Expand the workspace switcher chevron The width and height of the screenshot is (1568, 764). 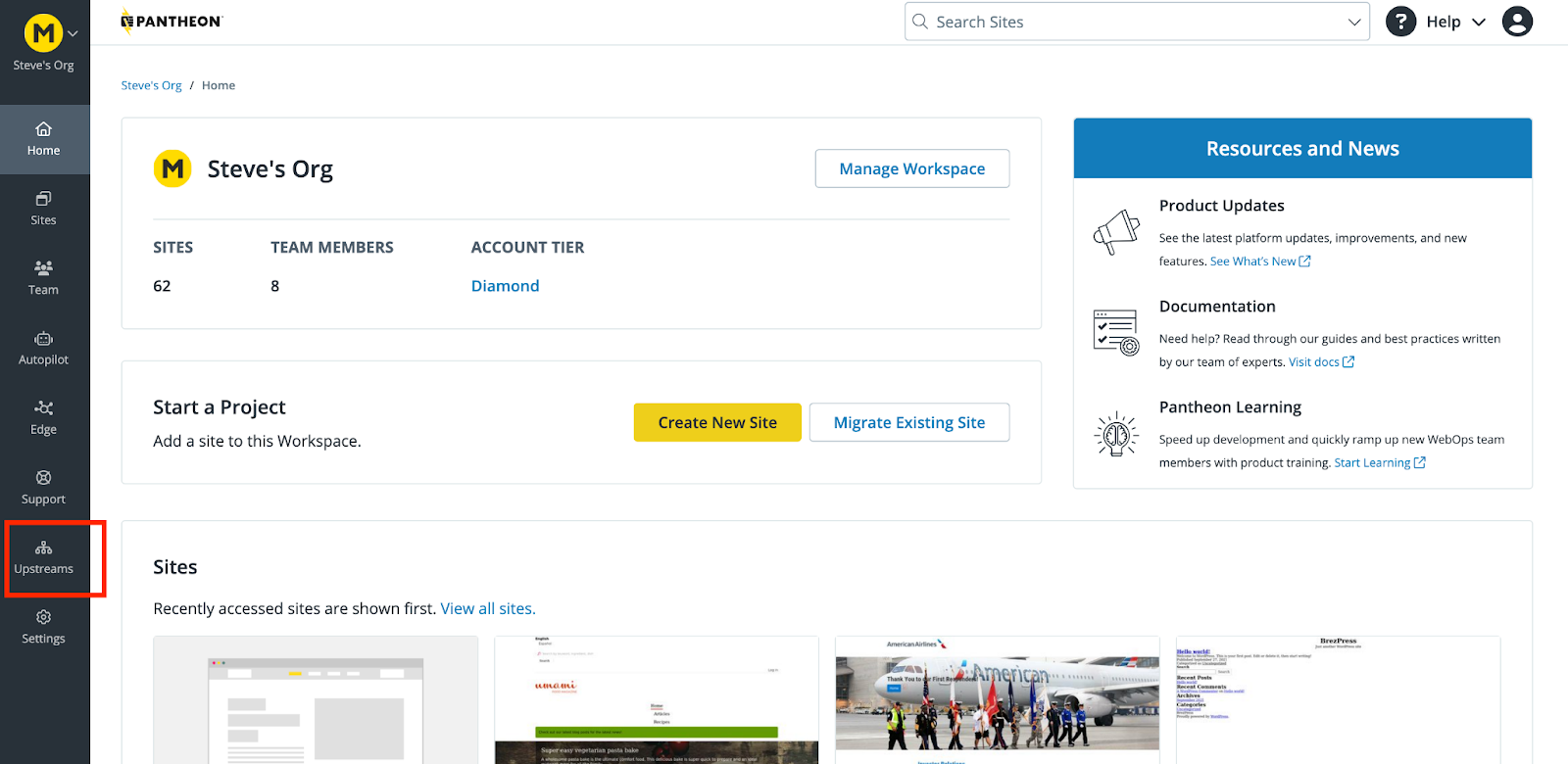[x=73, y=34]
